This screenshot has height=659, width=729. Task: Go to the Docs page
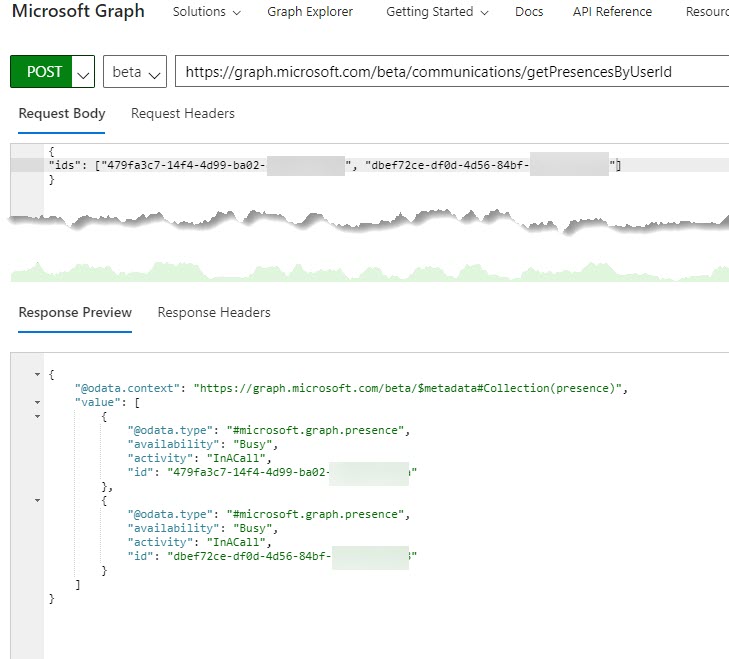pyautogui.click(x=529, y=12)
